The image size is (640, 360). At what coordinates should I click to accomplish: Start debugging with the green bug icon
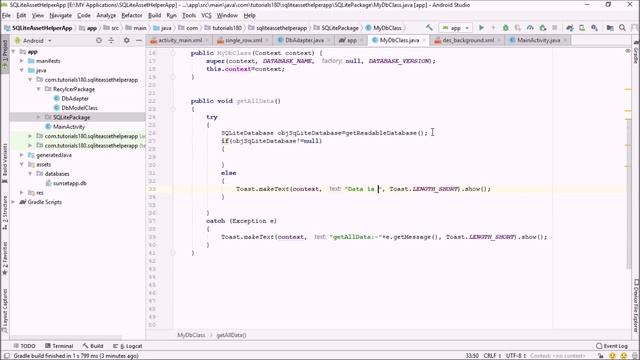pos(505,28)
